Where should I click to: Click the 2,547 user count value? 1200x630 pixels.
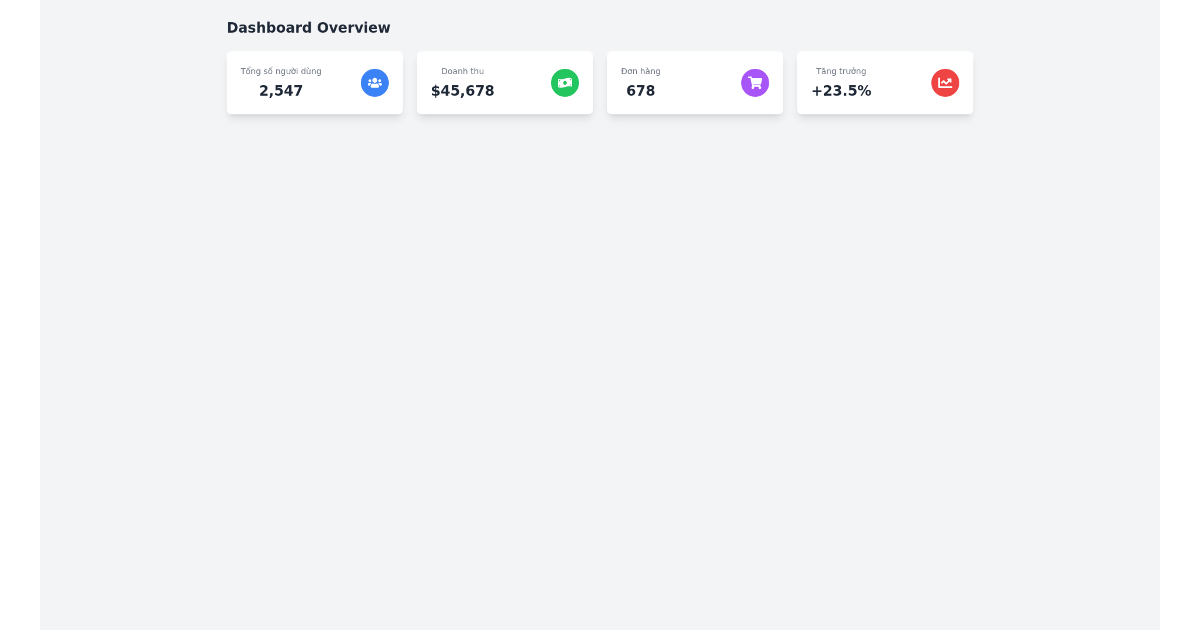click(281, 91)
